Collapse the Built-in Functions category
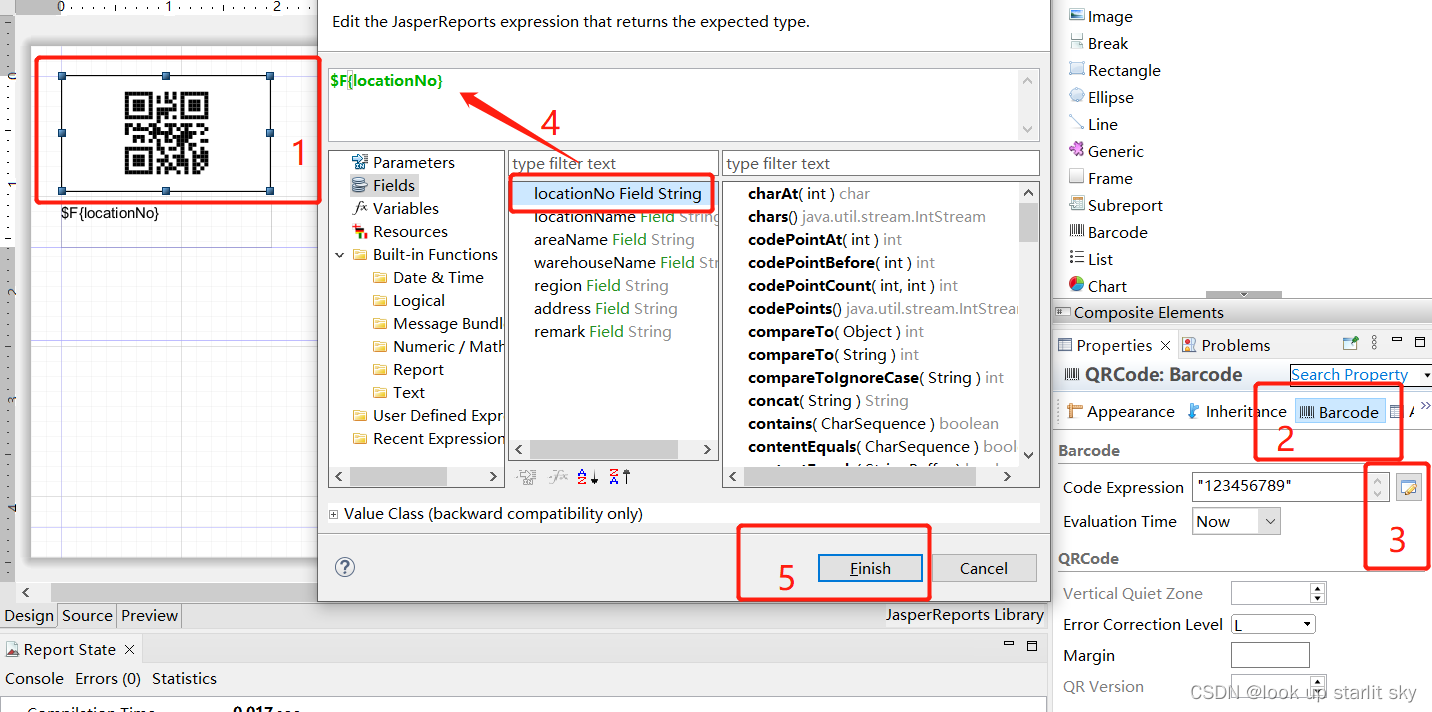This screenshot has width=1432, height=712. coord(340,254)
